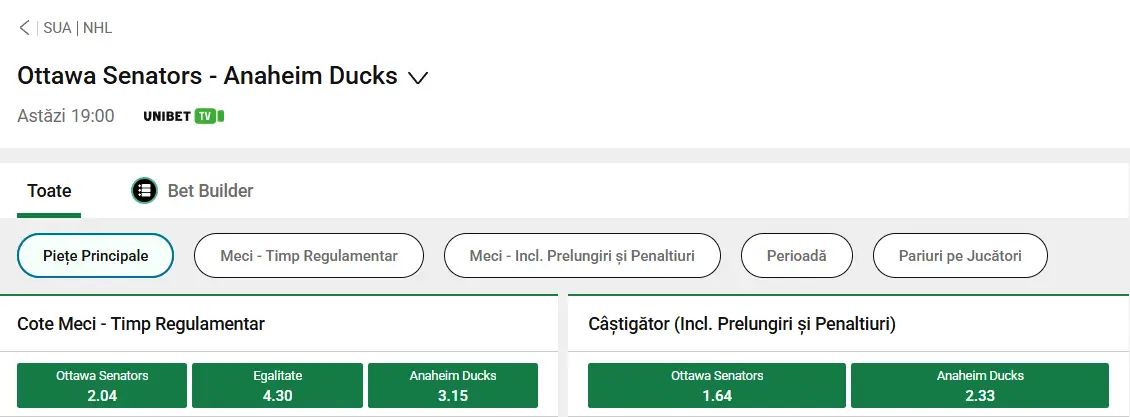Click the round Bet Builder icon
Viewport: 1130px width, 417px height.
145,190
